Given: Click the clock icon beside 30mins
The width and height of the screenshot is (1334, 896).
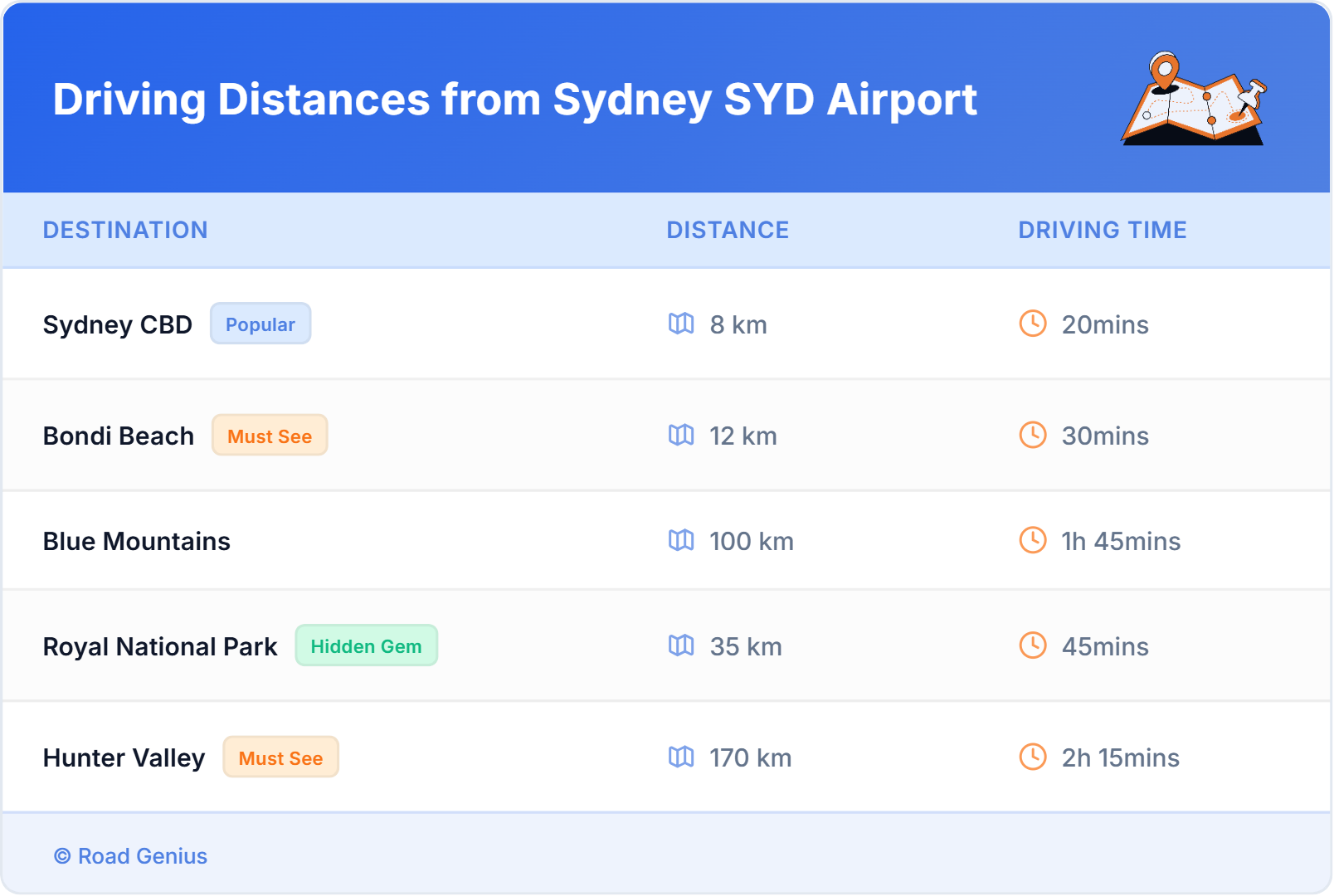Looking at the screenshot, I should [x=1032, y=435].
